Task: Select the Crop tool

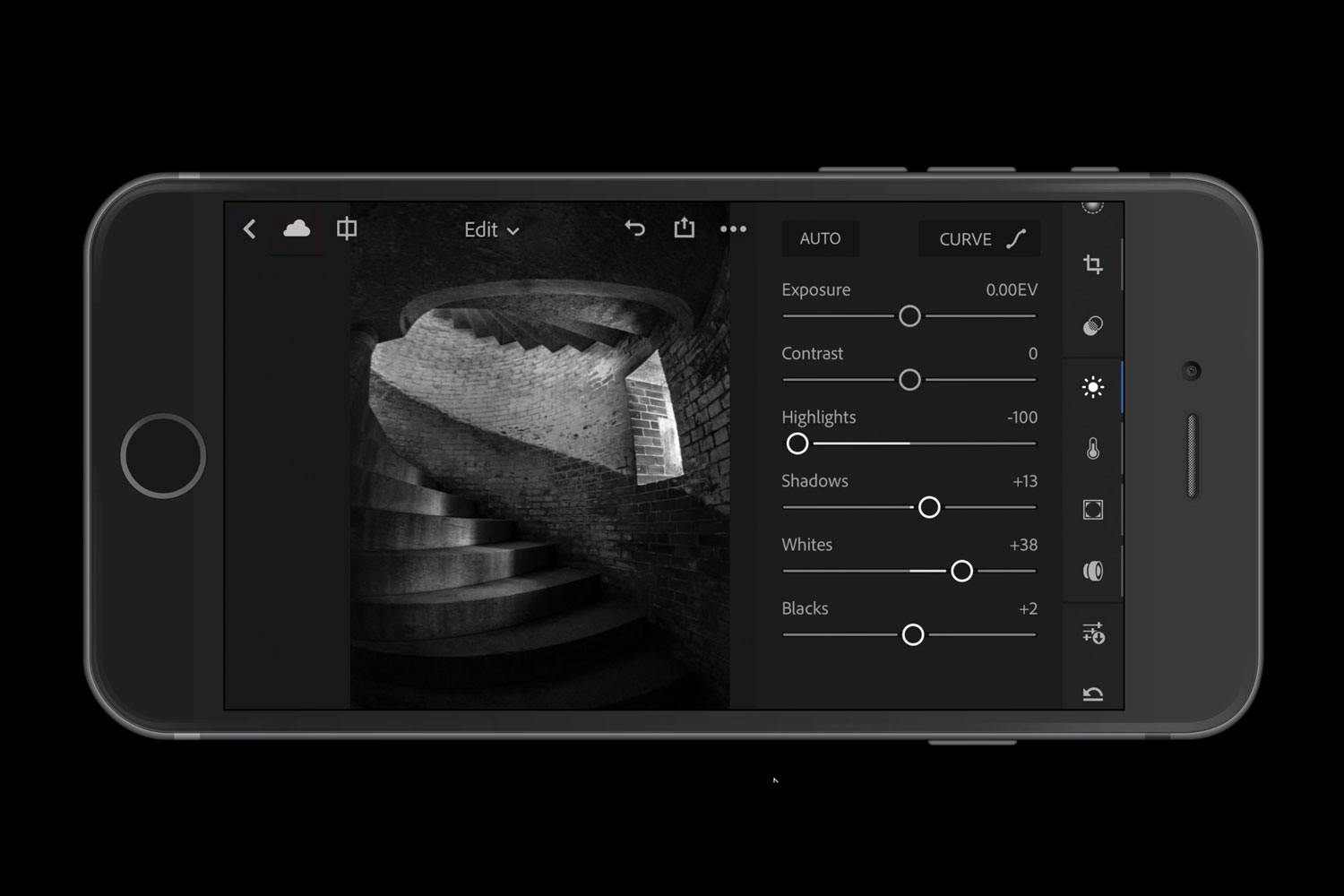Action: click(x=1093, y=265)
